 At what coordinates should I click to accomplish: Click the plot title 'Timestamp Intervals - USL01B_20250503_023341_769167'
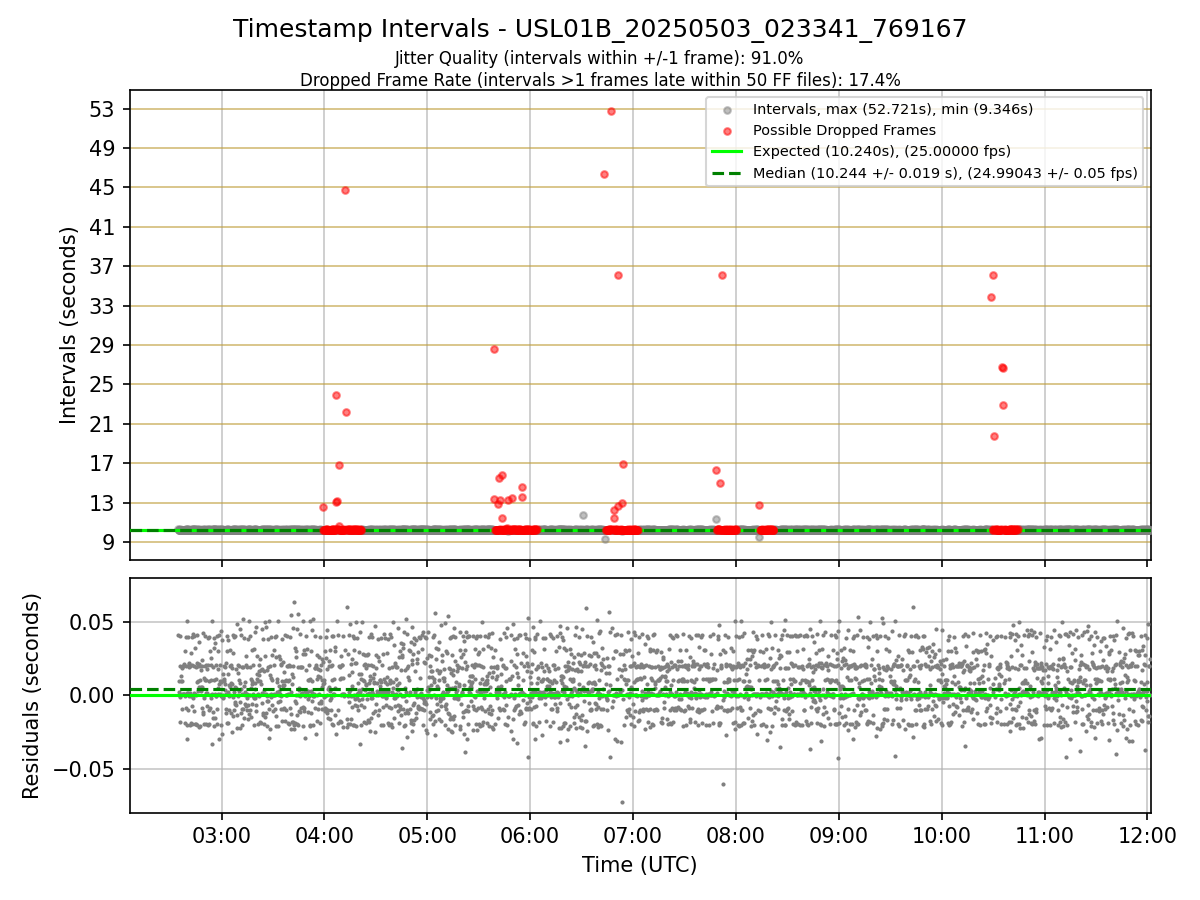point(600,29)
